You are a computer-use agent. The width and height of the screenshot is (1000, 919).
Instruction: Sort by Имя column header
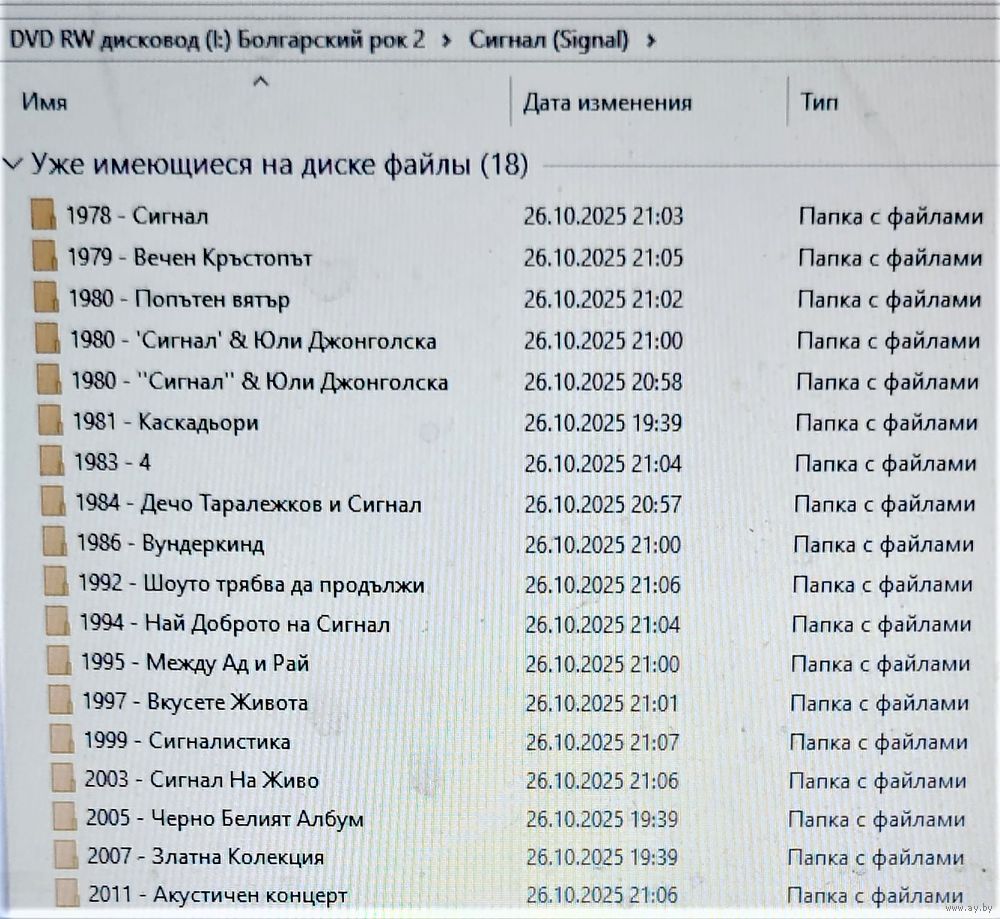[45, 103]
